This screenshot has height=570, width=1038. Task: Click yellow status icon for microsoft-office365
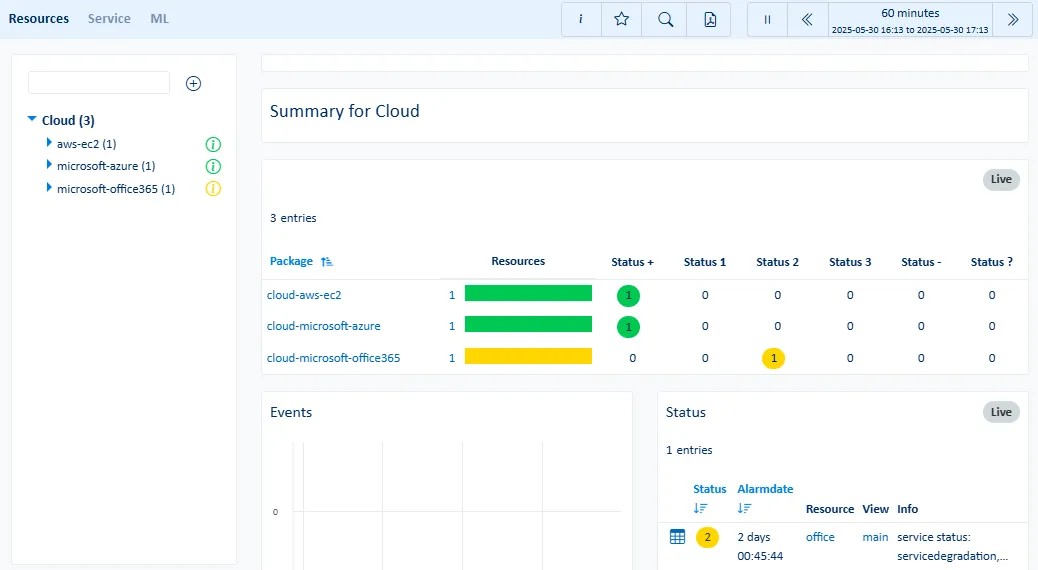pyautogui.click(x=213, y=188)
